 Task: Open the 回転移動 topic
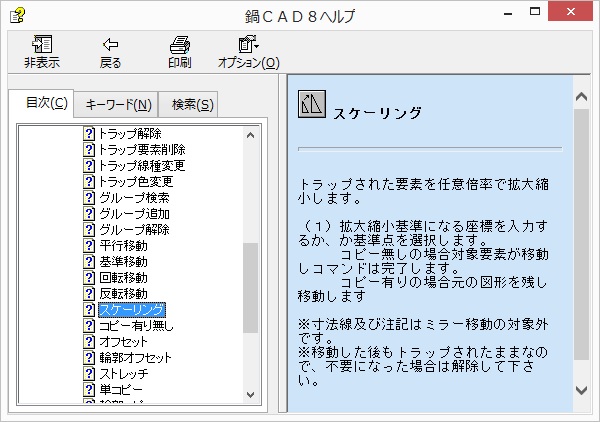click(123, 277)
